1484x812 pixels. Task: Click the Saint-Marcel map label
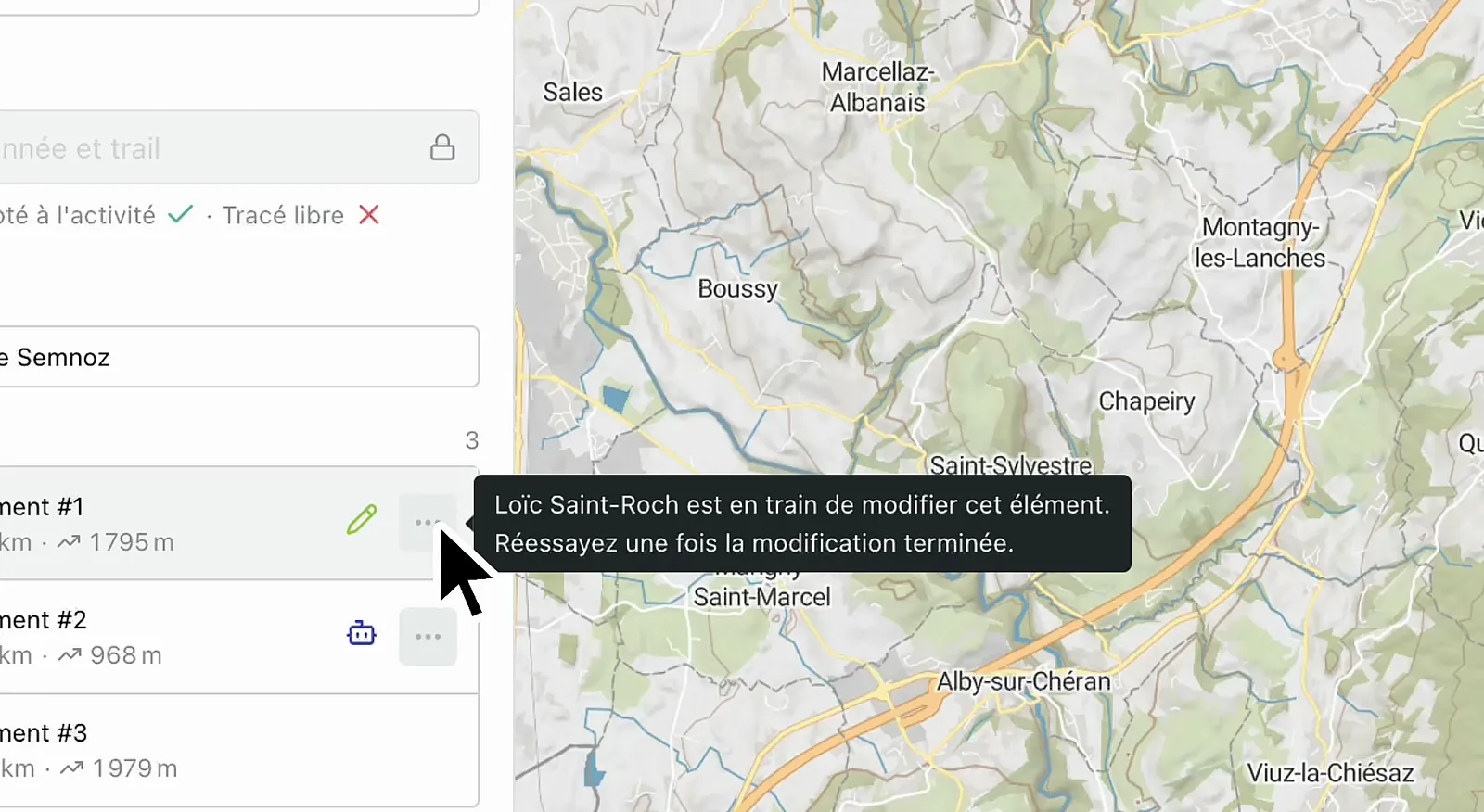tap(761, 597)
